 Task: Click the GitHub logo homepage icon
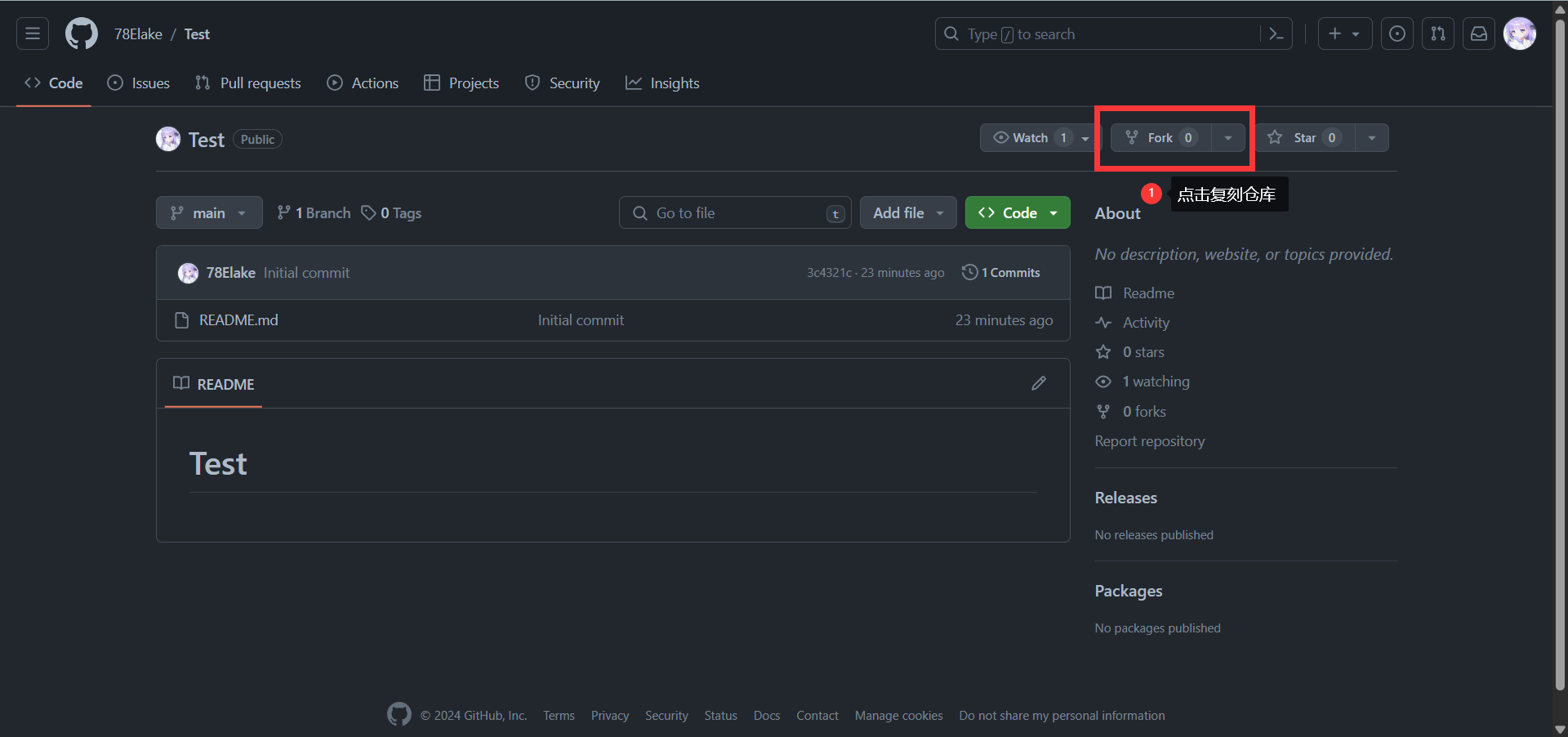pyautogui.click(x=82, y=33)
